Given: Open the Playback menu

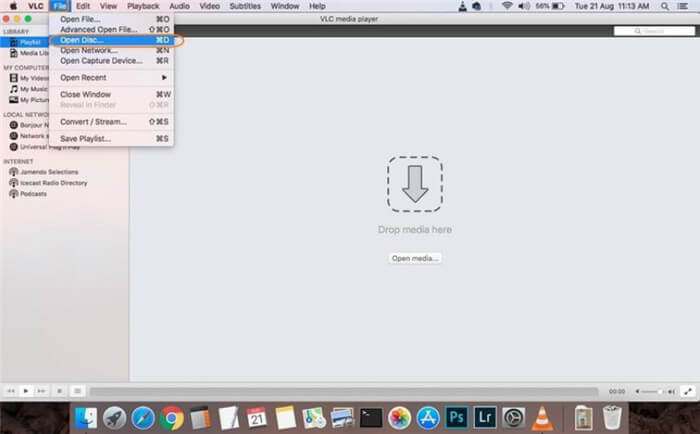Looking at the screenshot, I should [143, 6].
